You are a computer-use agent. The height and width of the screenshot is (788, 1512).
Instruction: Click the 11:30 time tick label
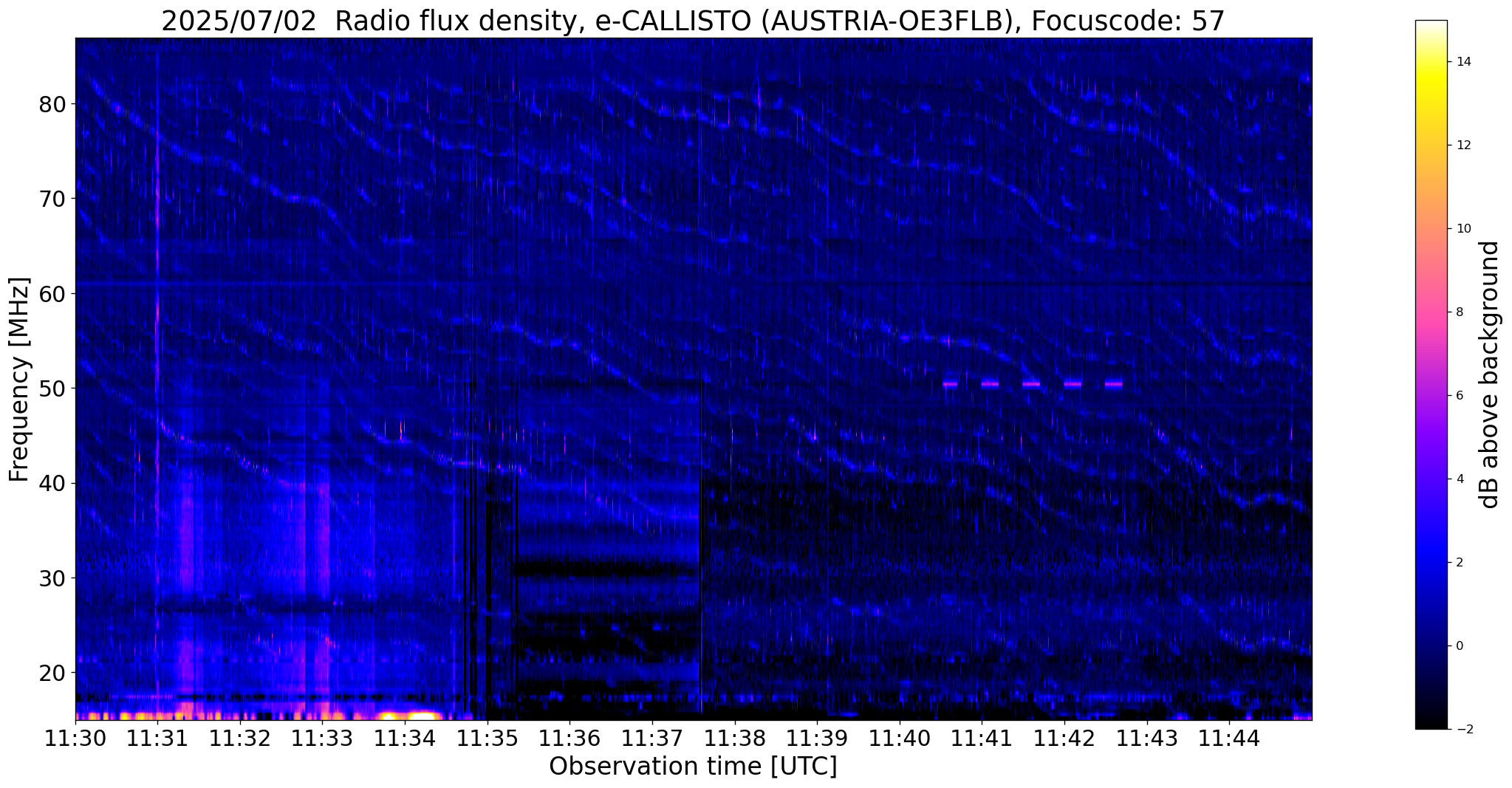75,738
